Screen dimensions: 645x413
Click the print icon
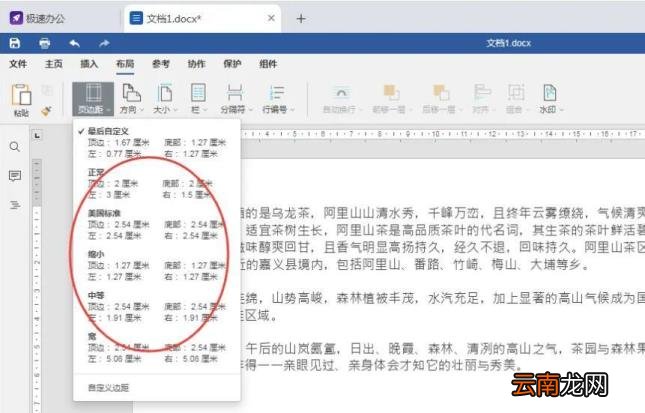(x=44, y=43)
